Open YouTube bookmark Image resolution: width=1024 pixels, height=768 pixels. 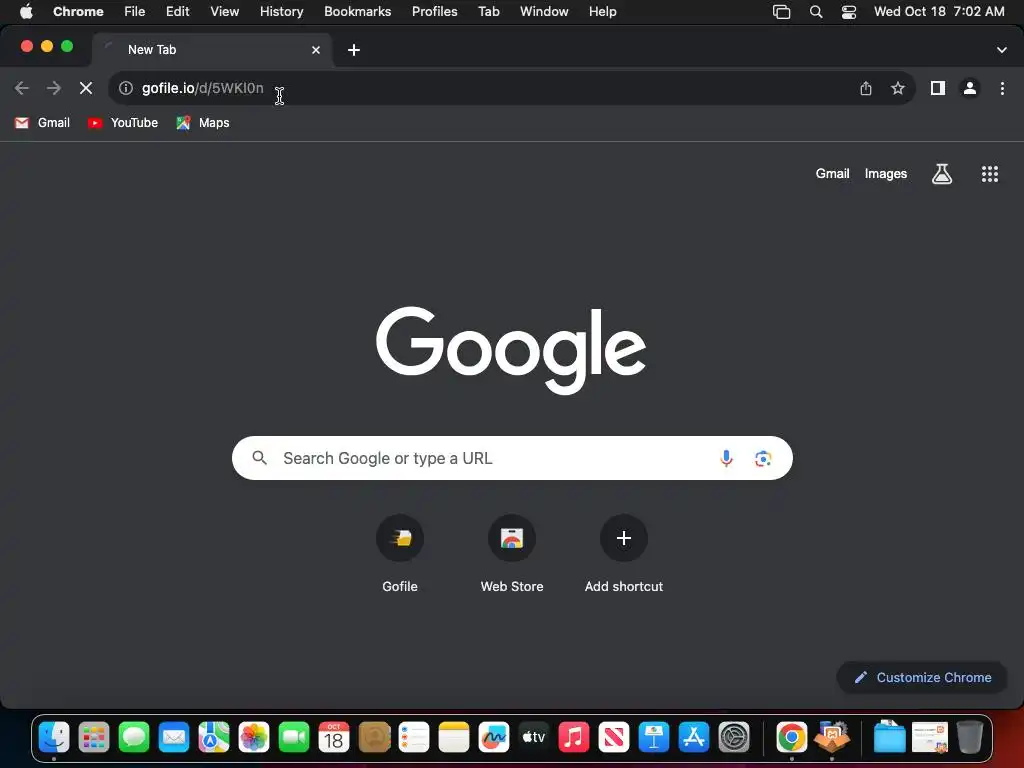123,123
